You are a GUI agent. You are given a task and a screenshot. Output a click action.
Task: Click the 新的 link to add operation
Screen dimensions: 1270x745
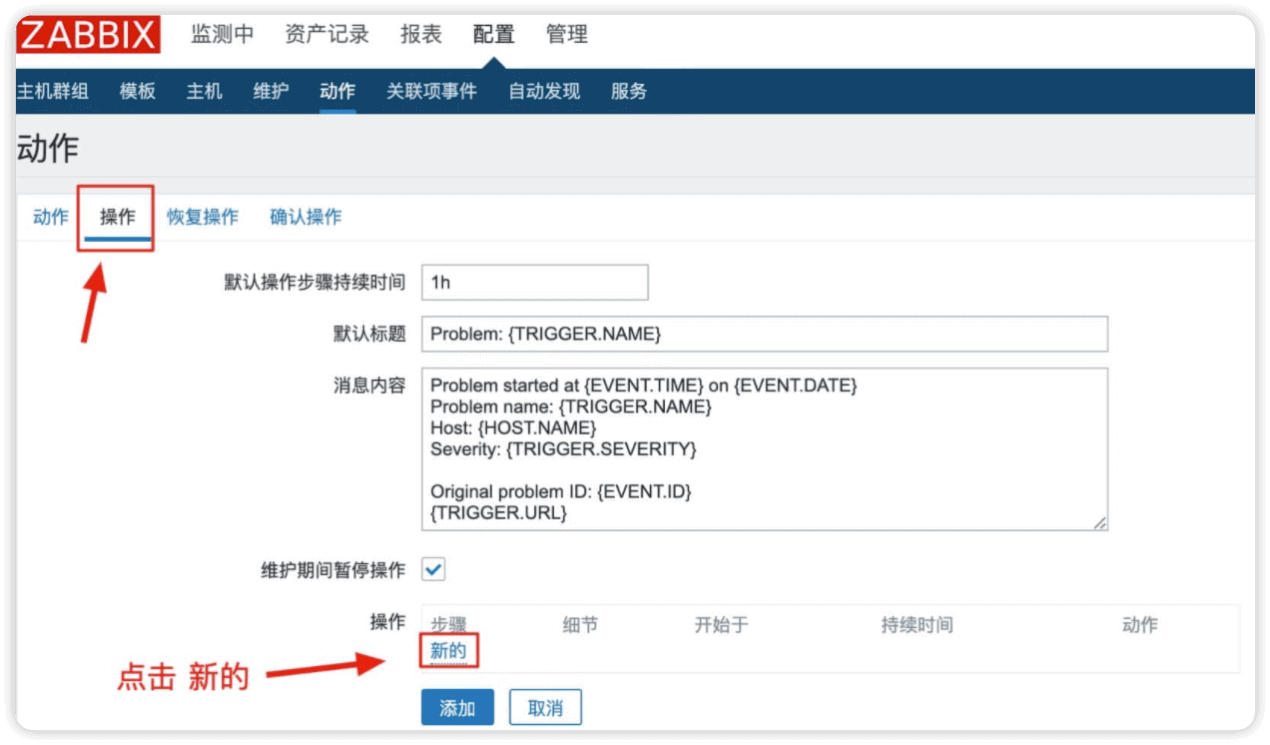(x=448, y=651)
